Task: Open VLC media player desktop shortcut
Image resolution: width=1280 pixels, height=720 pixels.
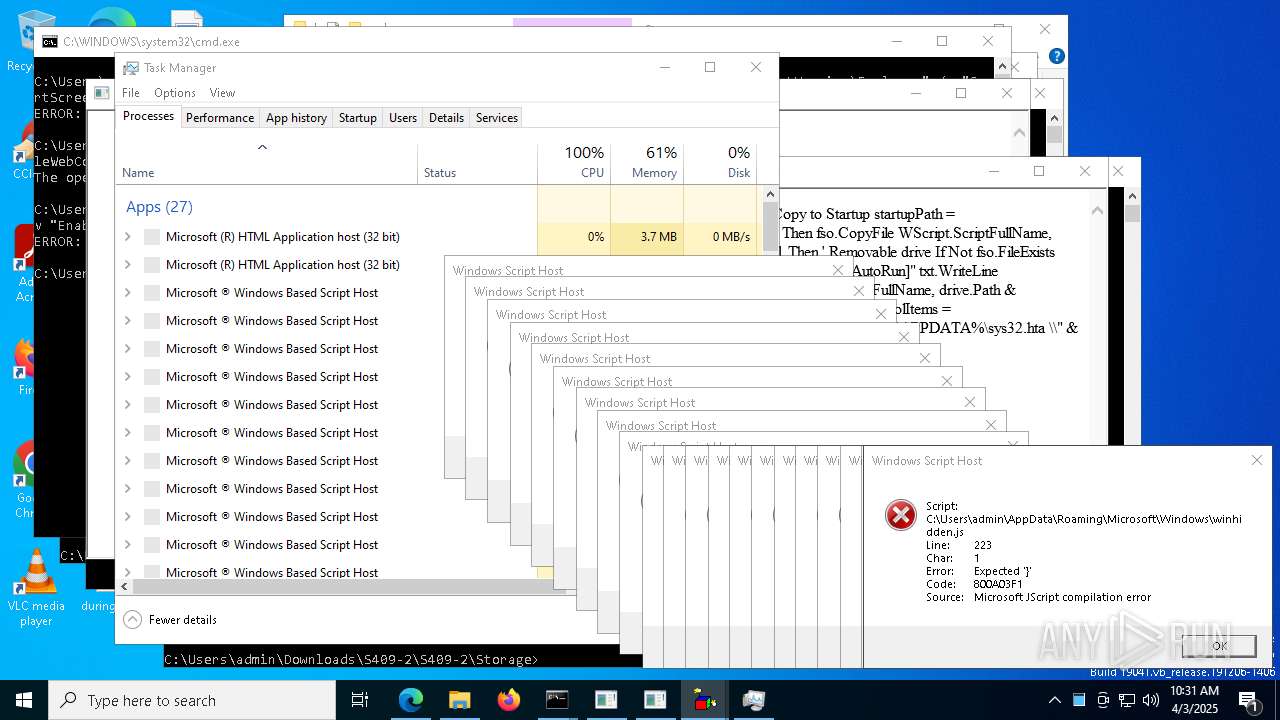Action: tap(36, 588)
